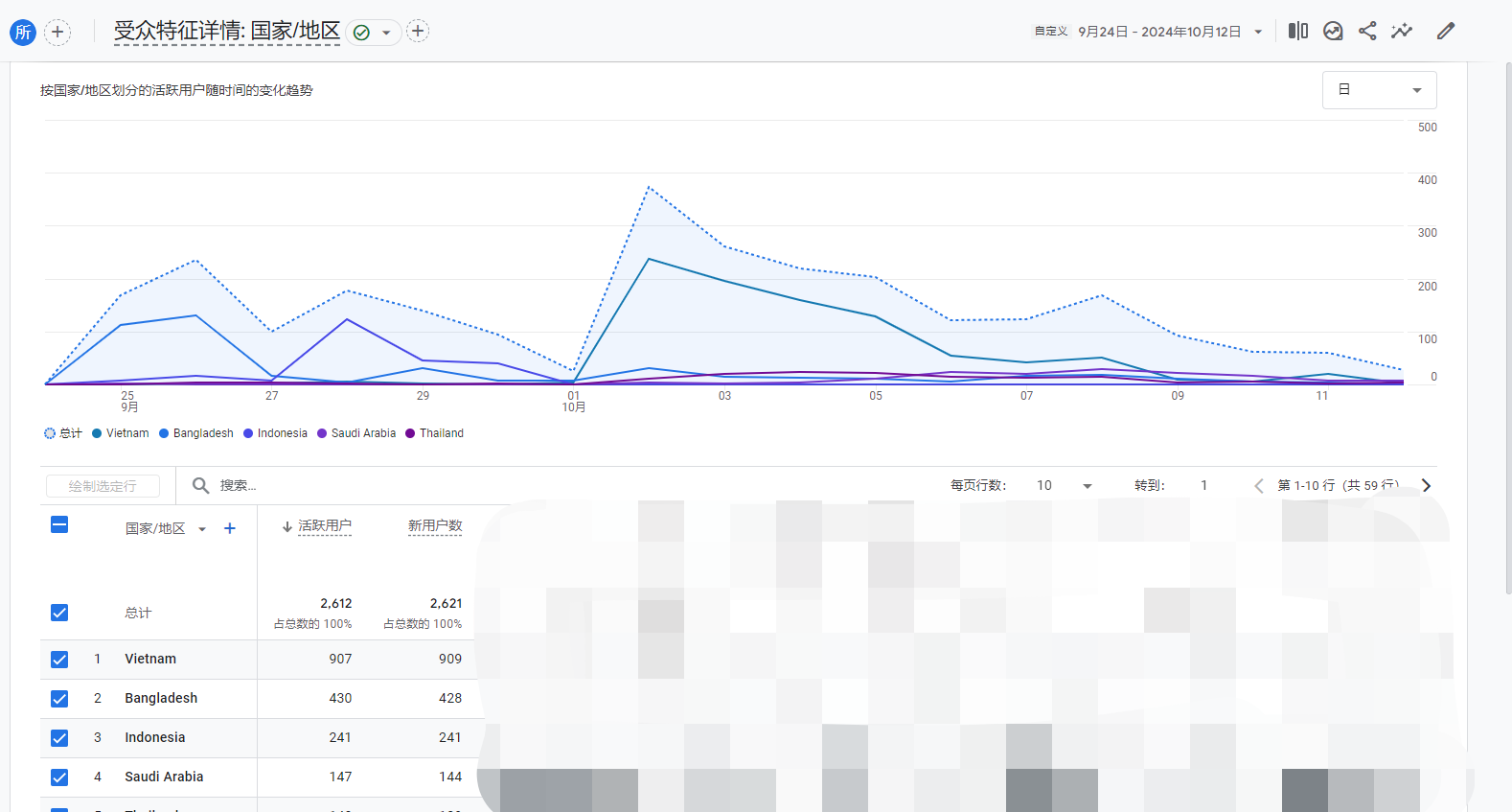
Task: Sort by 活跃用户 column
Action: [324, 526]
